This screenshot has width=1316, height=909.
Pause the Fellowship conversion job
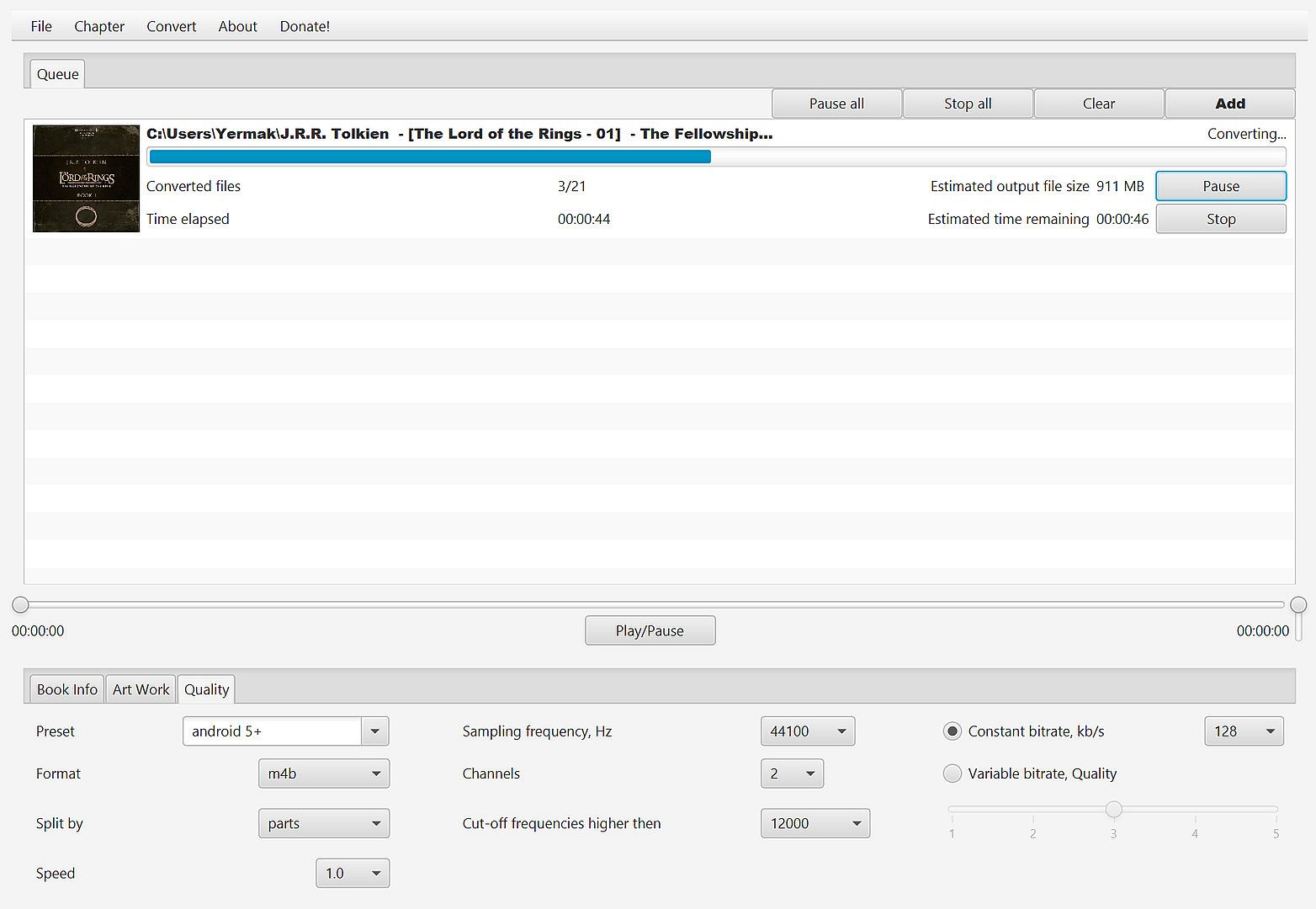click(1221, 186)
